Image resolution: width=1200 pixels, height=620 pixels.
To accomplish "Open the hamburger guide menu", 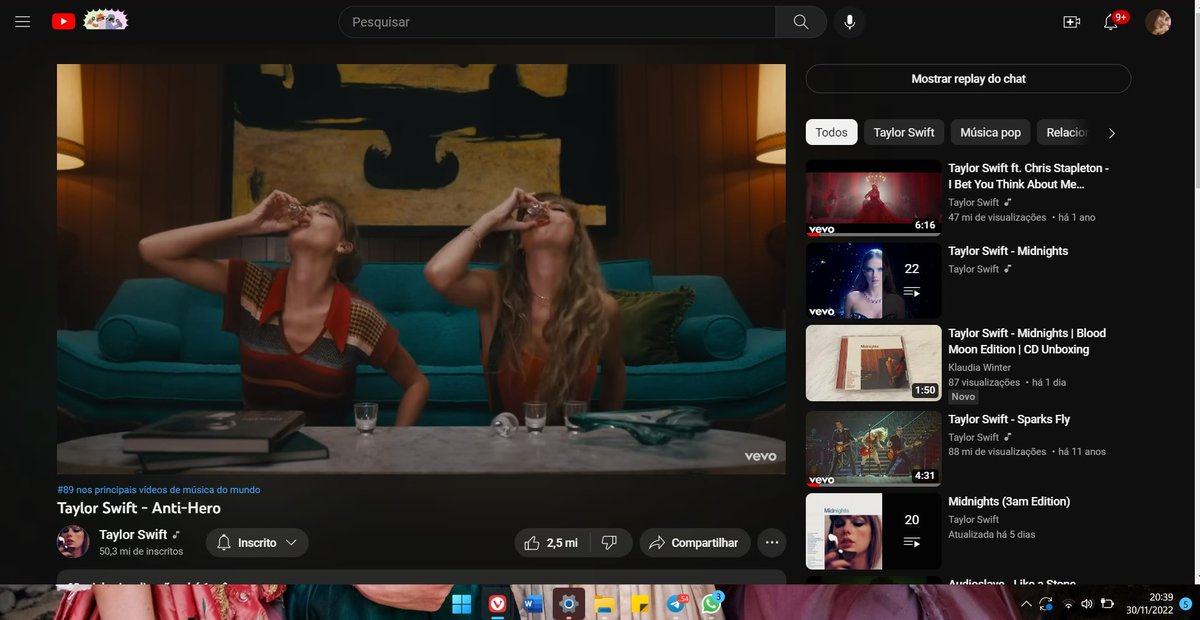I will click(23, 22).
